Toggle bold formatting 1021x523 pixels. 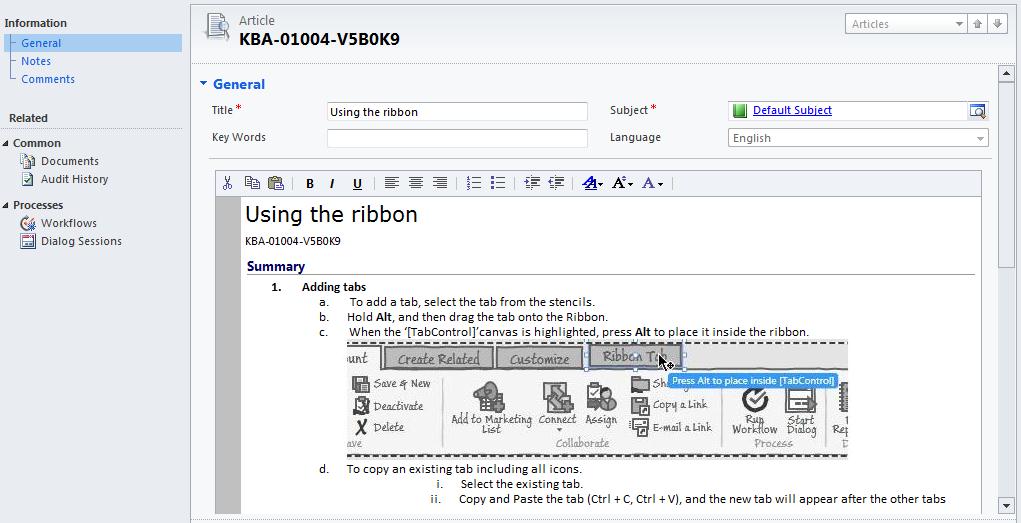point(310,184)
